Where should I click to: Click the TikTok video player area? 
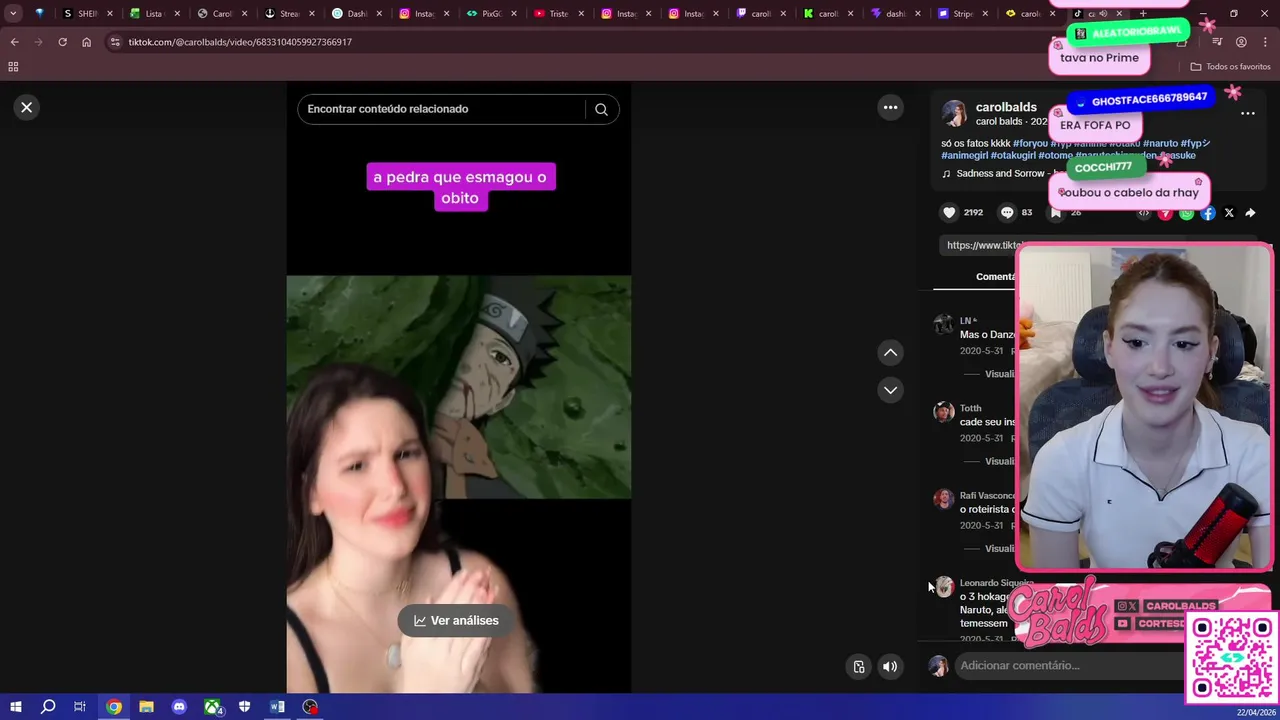[459, 388]
